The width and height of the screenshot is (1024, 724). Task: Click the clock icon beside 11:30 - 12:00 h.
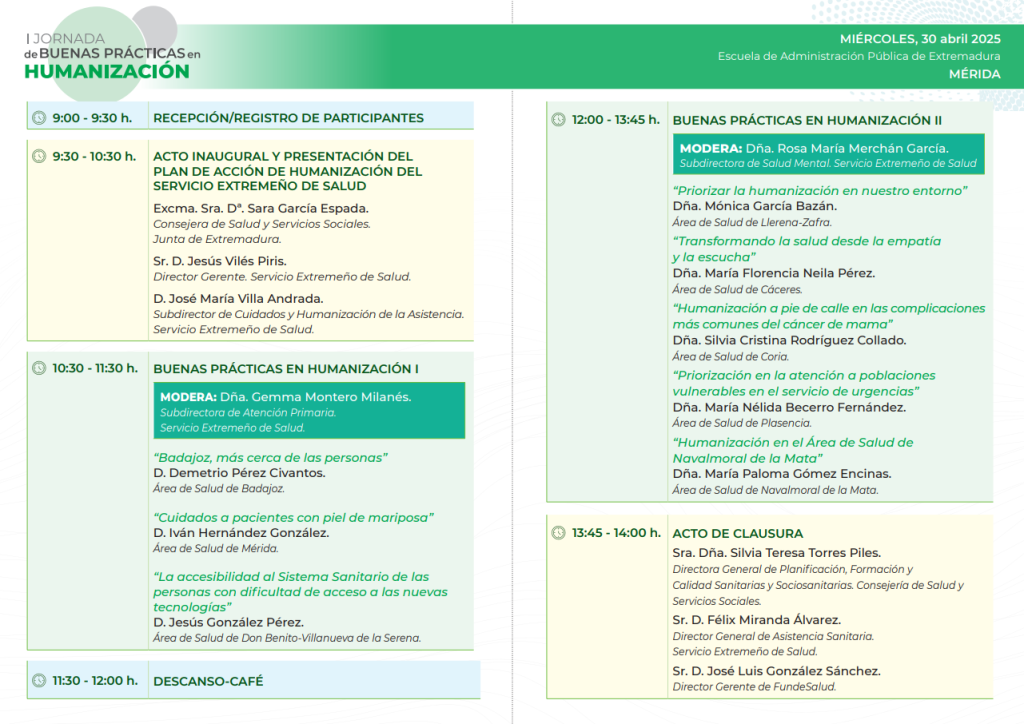[39, 681]
